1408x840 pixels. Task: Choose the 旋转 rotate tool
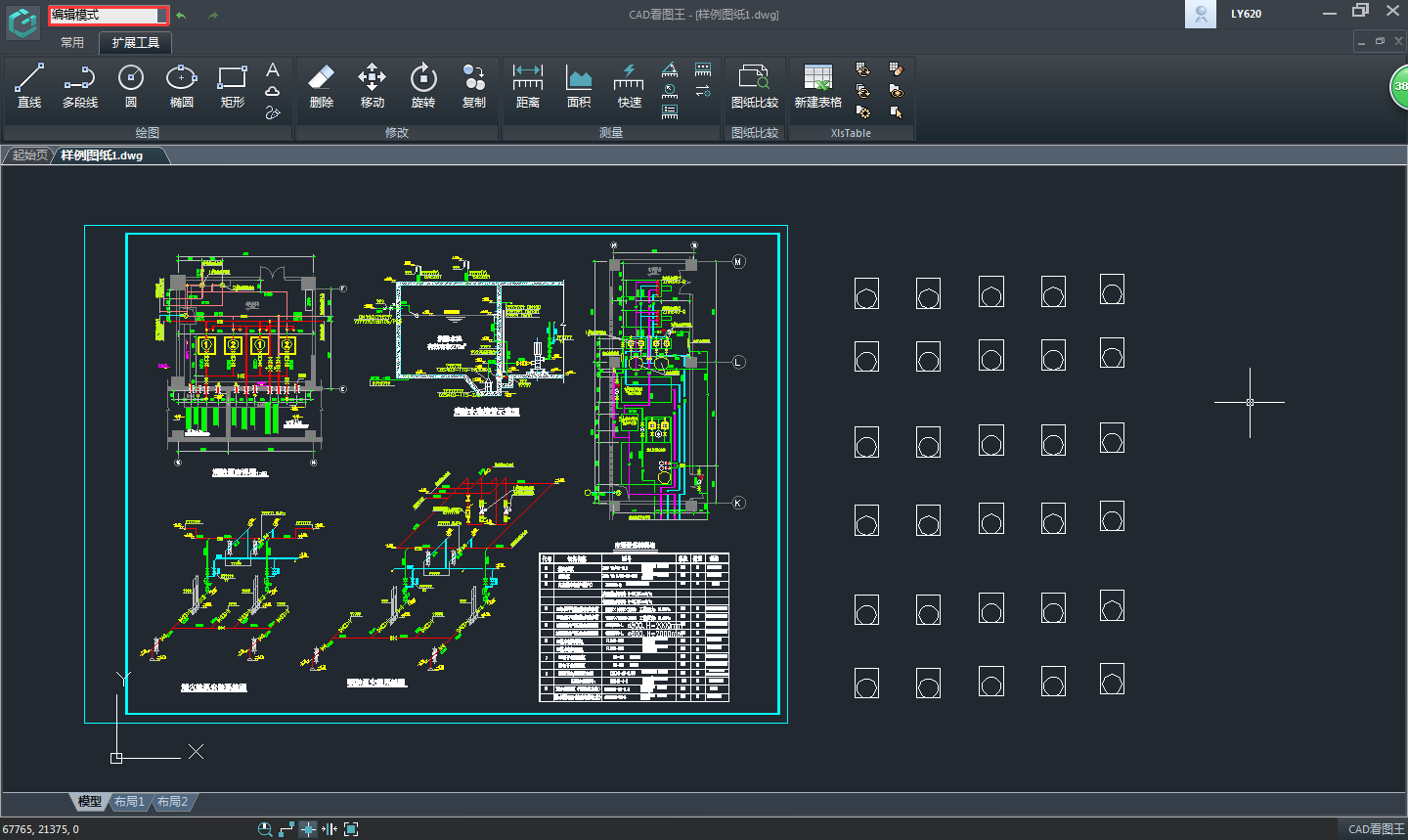pyautogui.click(x=422, y=85)
